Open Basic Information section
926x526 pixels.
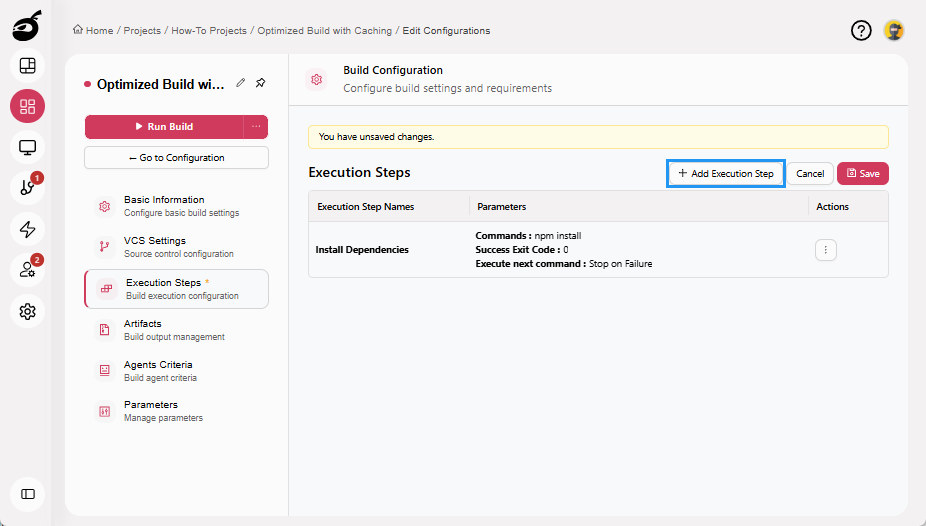177,206
